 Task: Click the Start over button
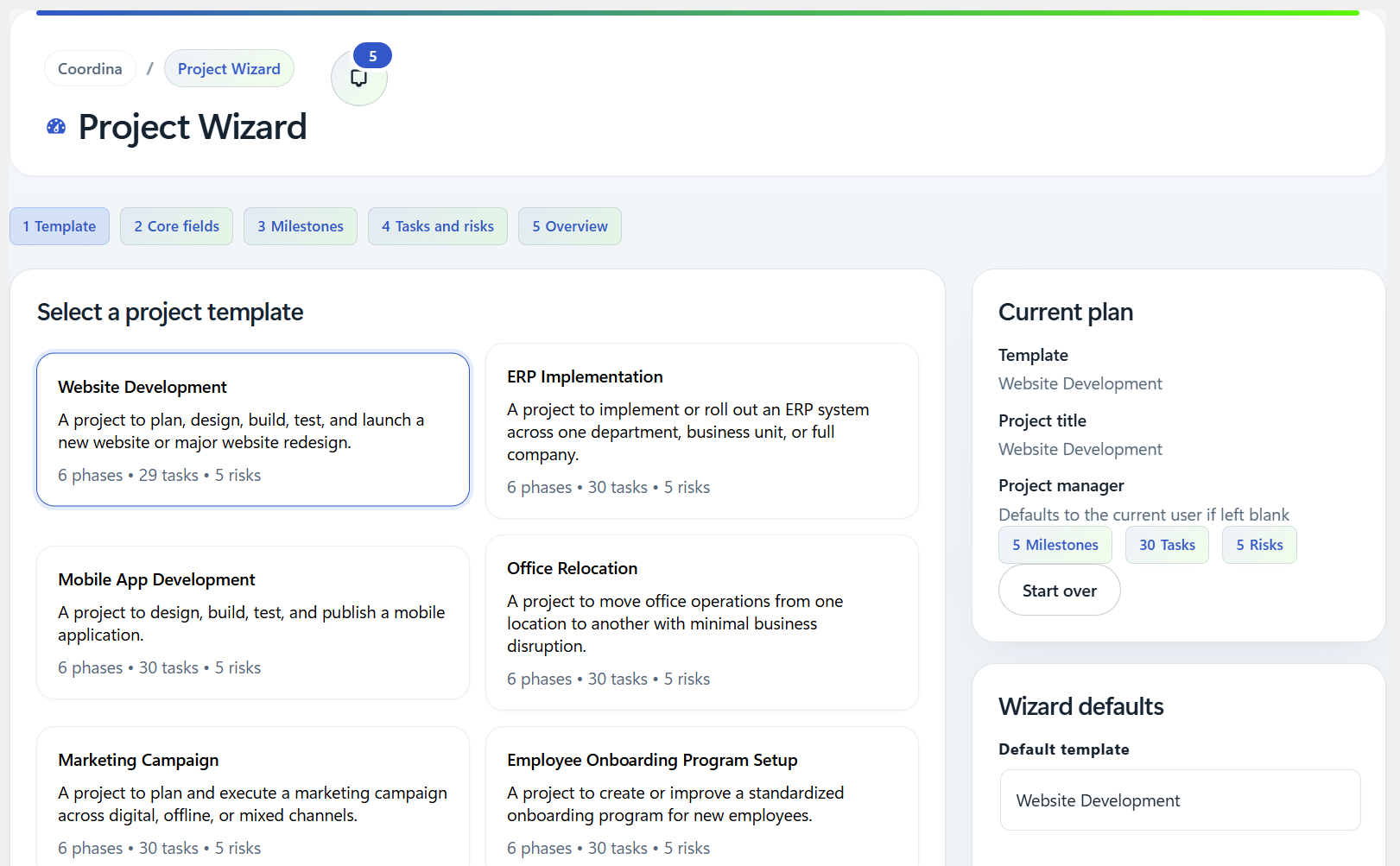[x=1060, y=591]
